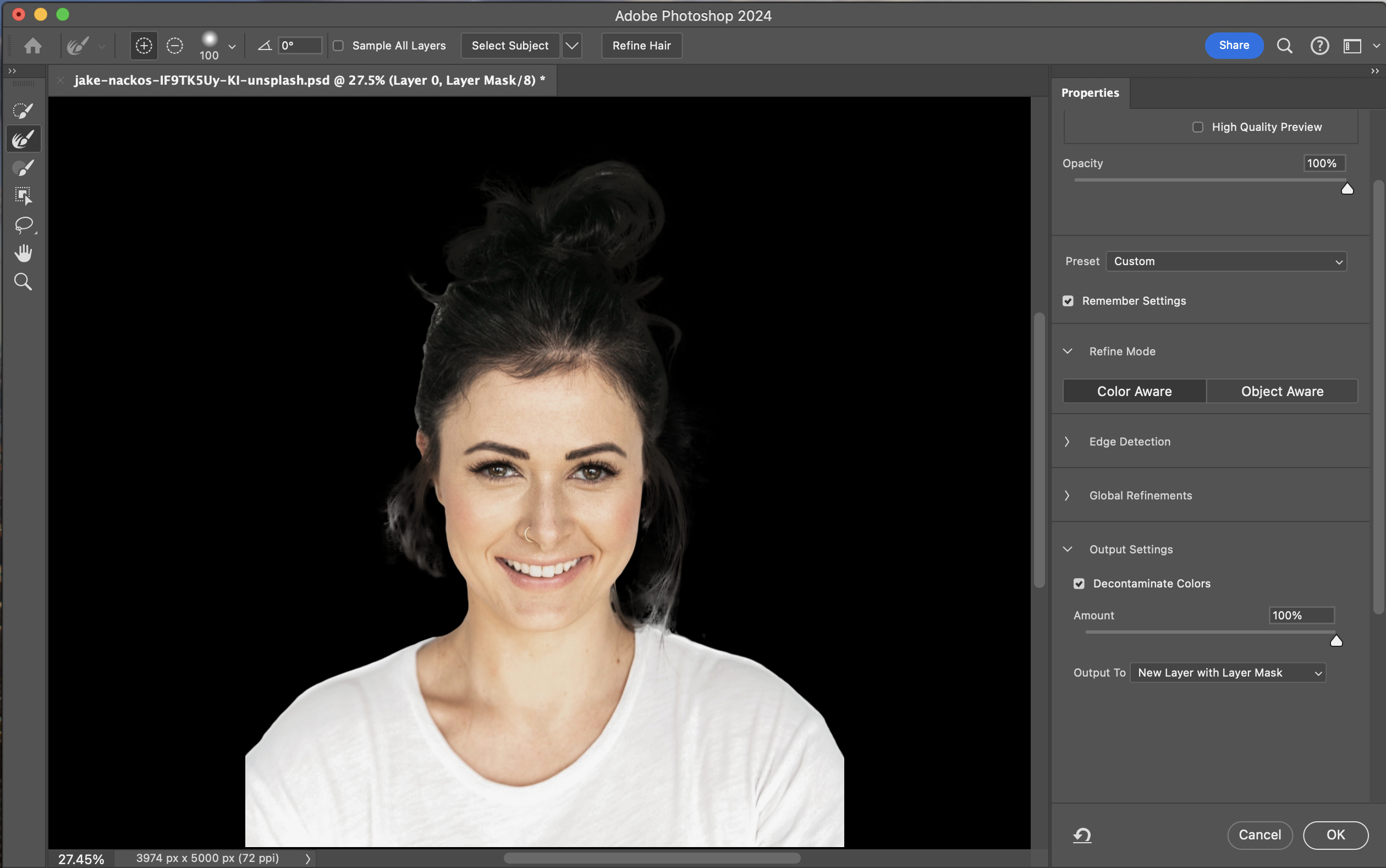Pick the Lasso tool

tap(23, 224)
